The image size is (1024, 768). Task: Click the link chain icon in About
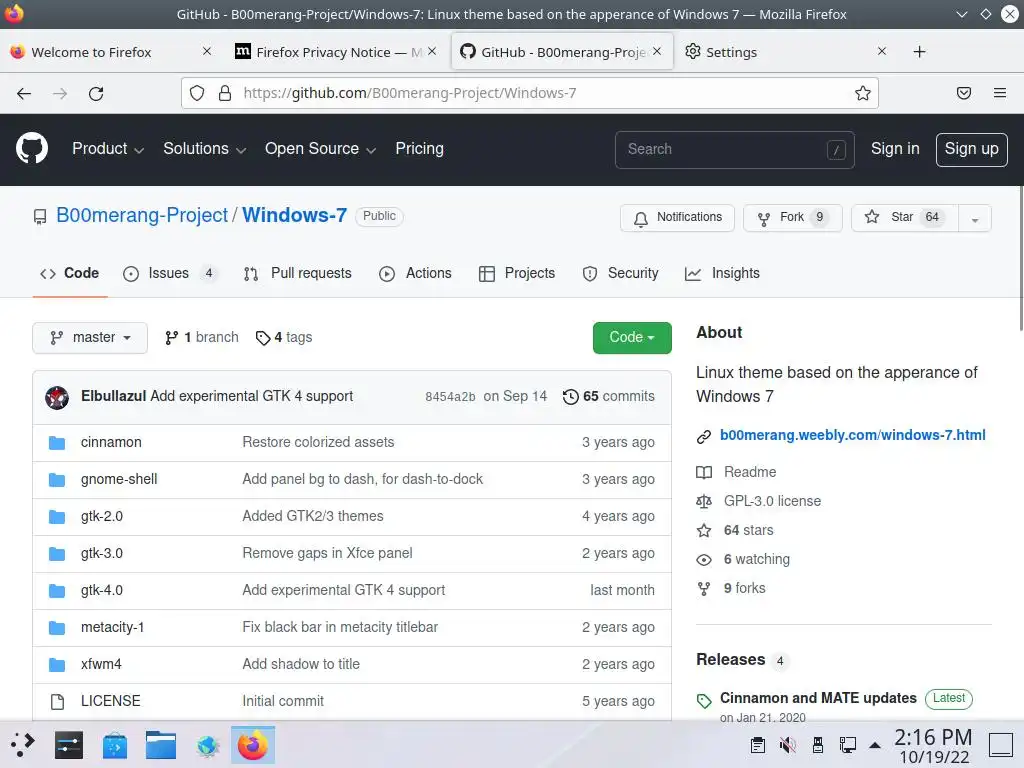click(x=703, y=436)
